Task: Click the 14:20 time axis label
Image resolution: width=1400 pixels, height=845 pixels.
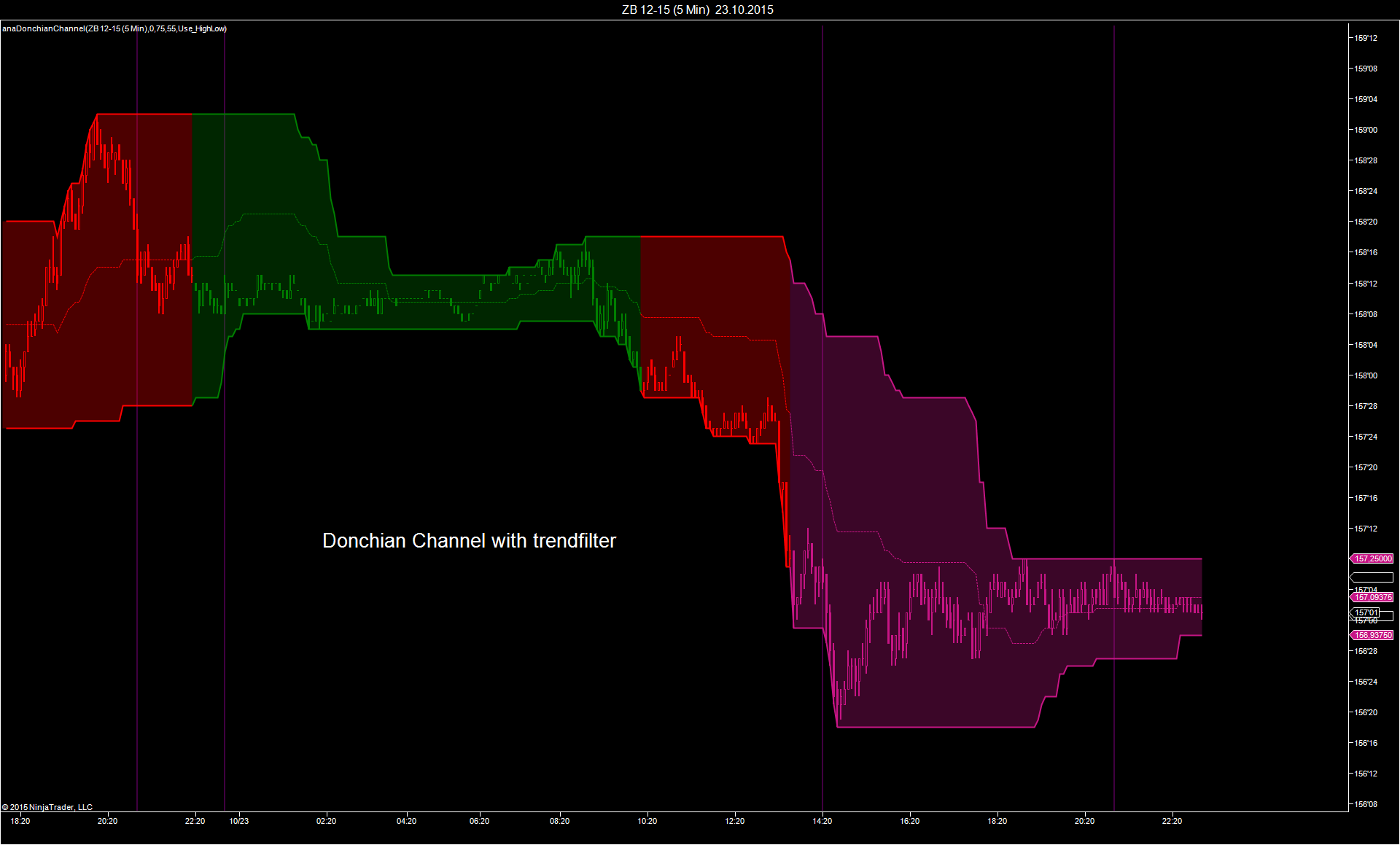Action: point(822,821)
